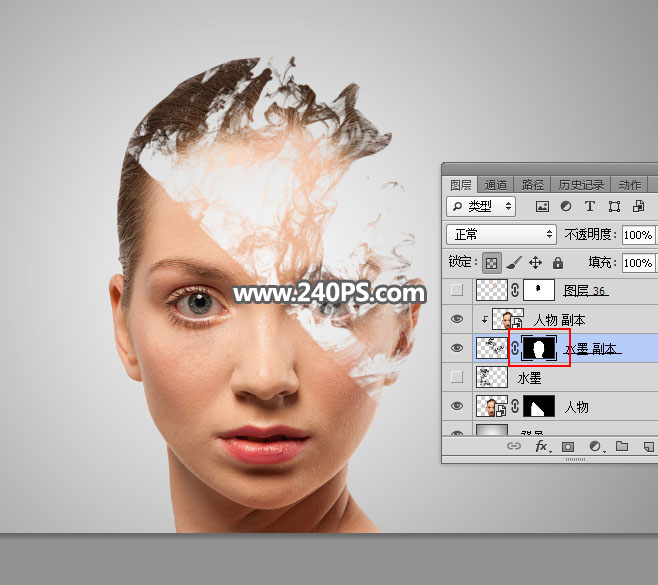
Task: Switch to the 图层 tab
Action: (461, 185)
